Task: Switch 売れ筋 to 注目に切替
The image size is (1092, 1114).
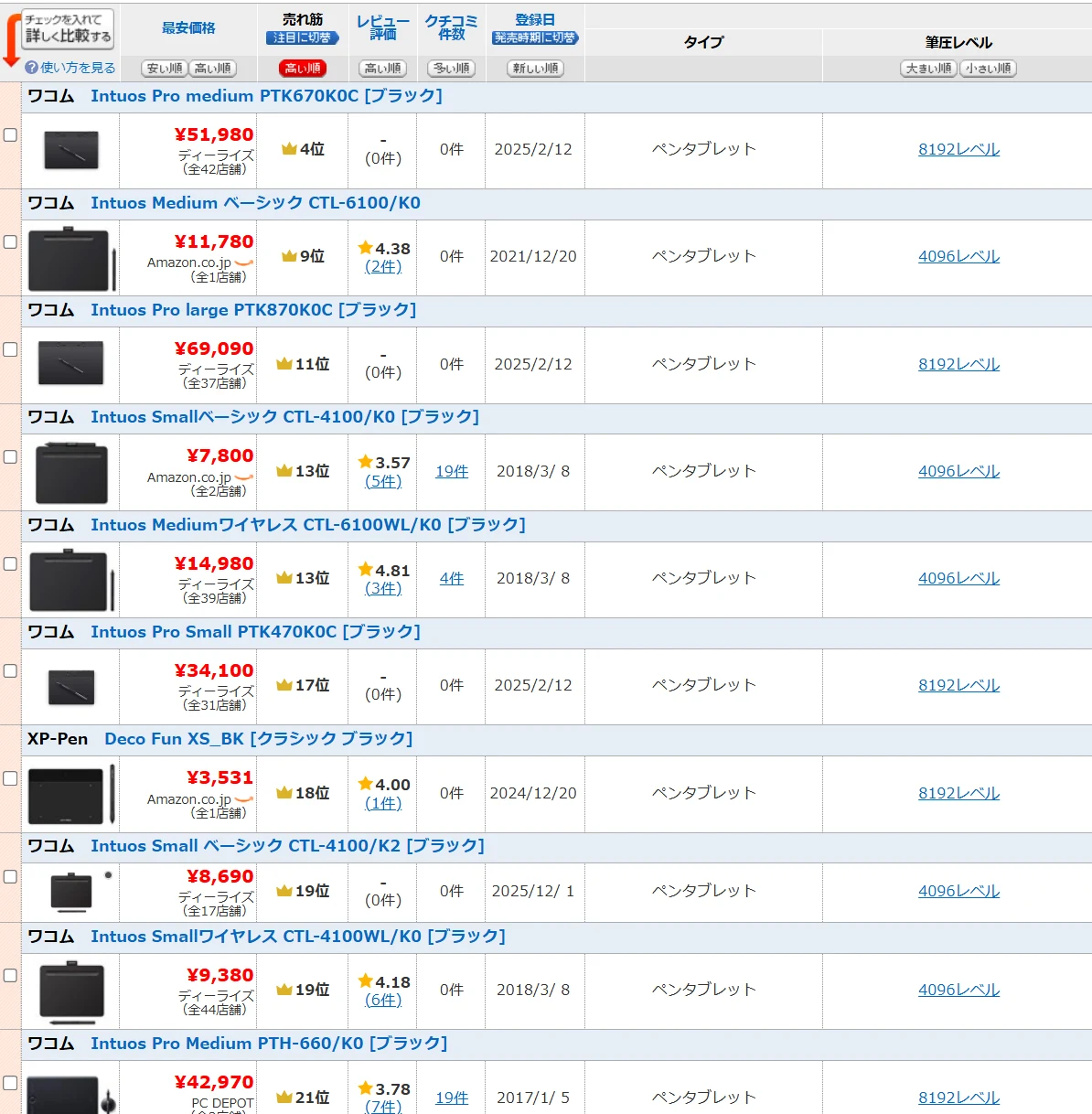Action: [303, 38]
